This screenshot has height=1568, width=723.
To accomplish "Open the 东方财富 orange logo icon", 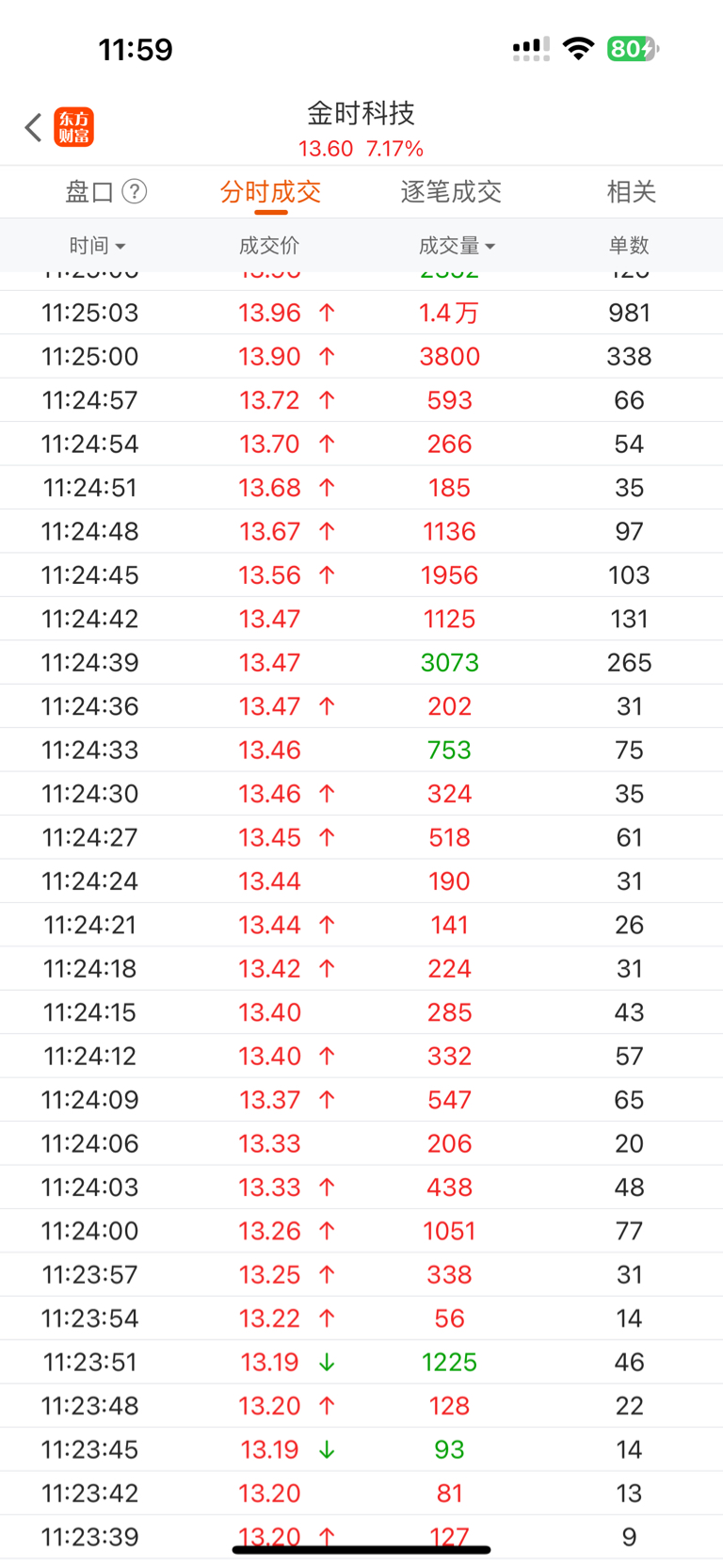I will (x=74, y=127).
